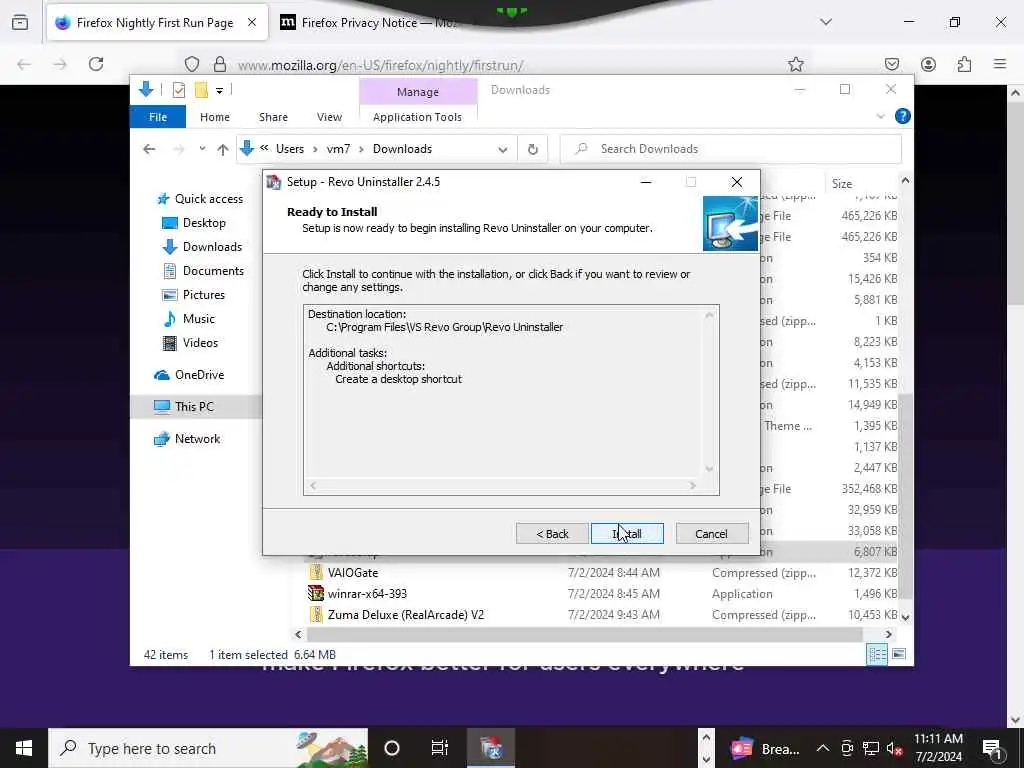Image resolution: width=1024 pixels, height=768 pixels.
Task: Expand the Explorer ribbon
Action: (880, 116)
